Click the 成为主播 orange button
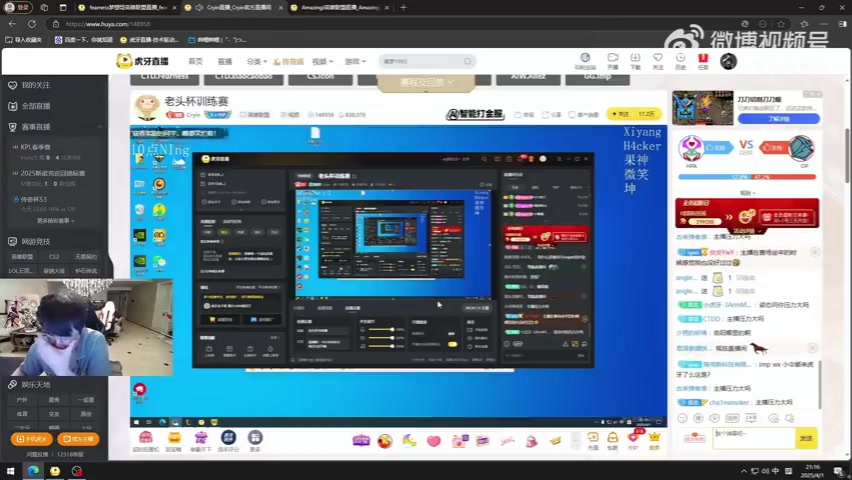The height and width of the screenshot is (480, 852). click(77, 439)
